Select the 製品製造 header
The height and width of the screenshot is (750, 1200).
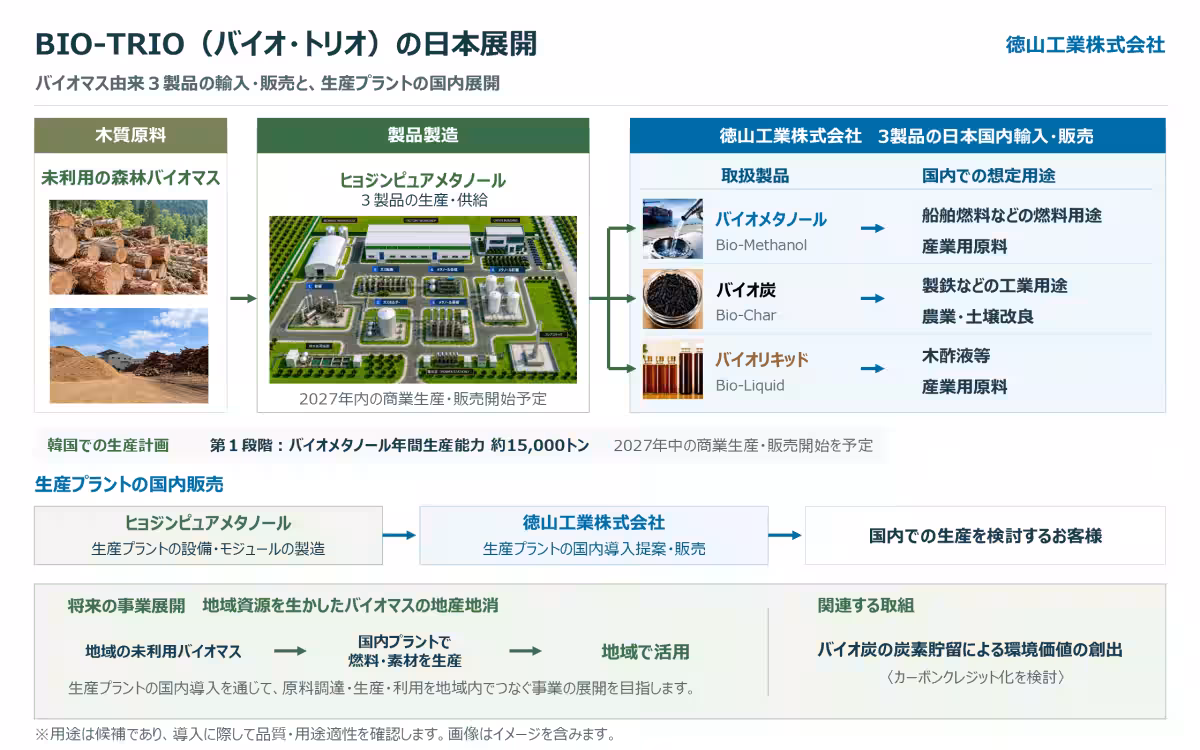click(x=423, y=136)
